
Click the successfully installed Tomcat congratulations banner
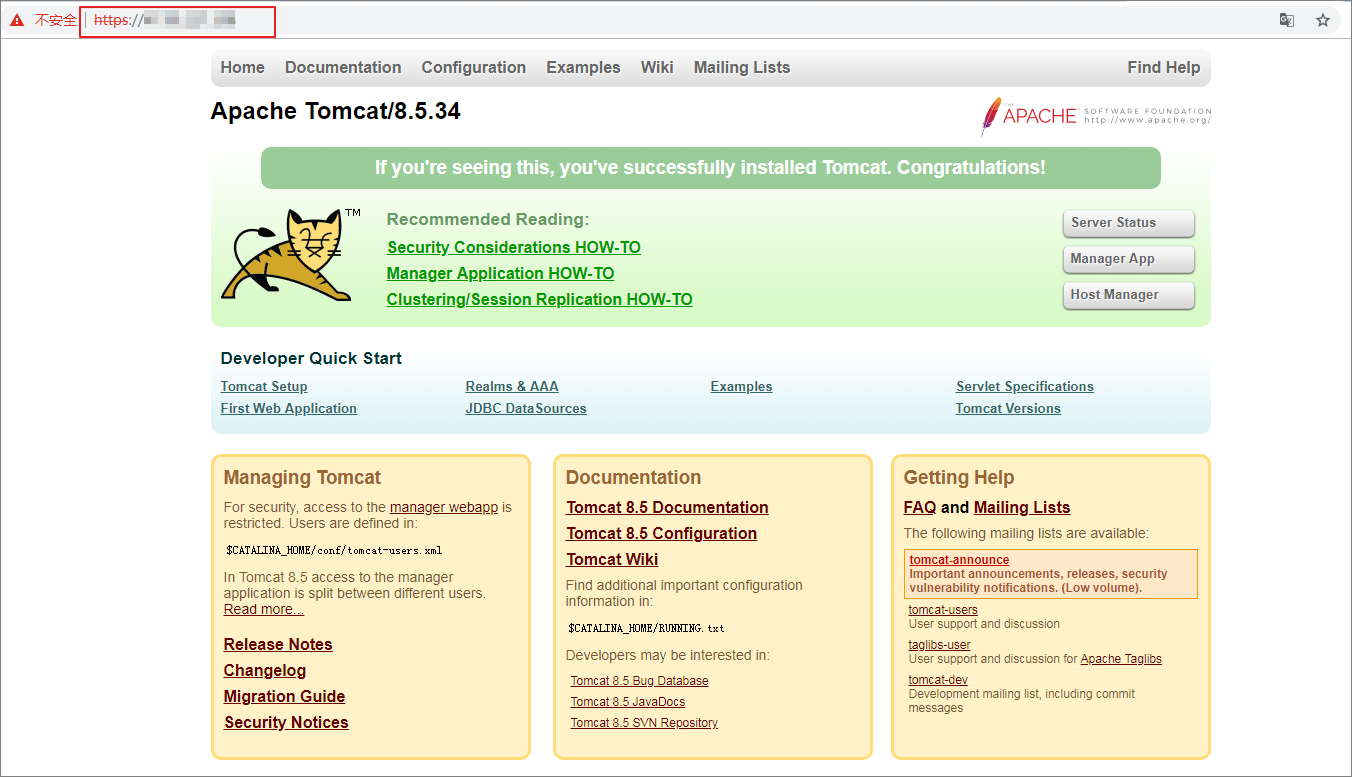711,168
